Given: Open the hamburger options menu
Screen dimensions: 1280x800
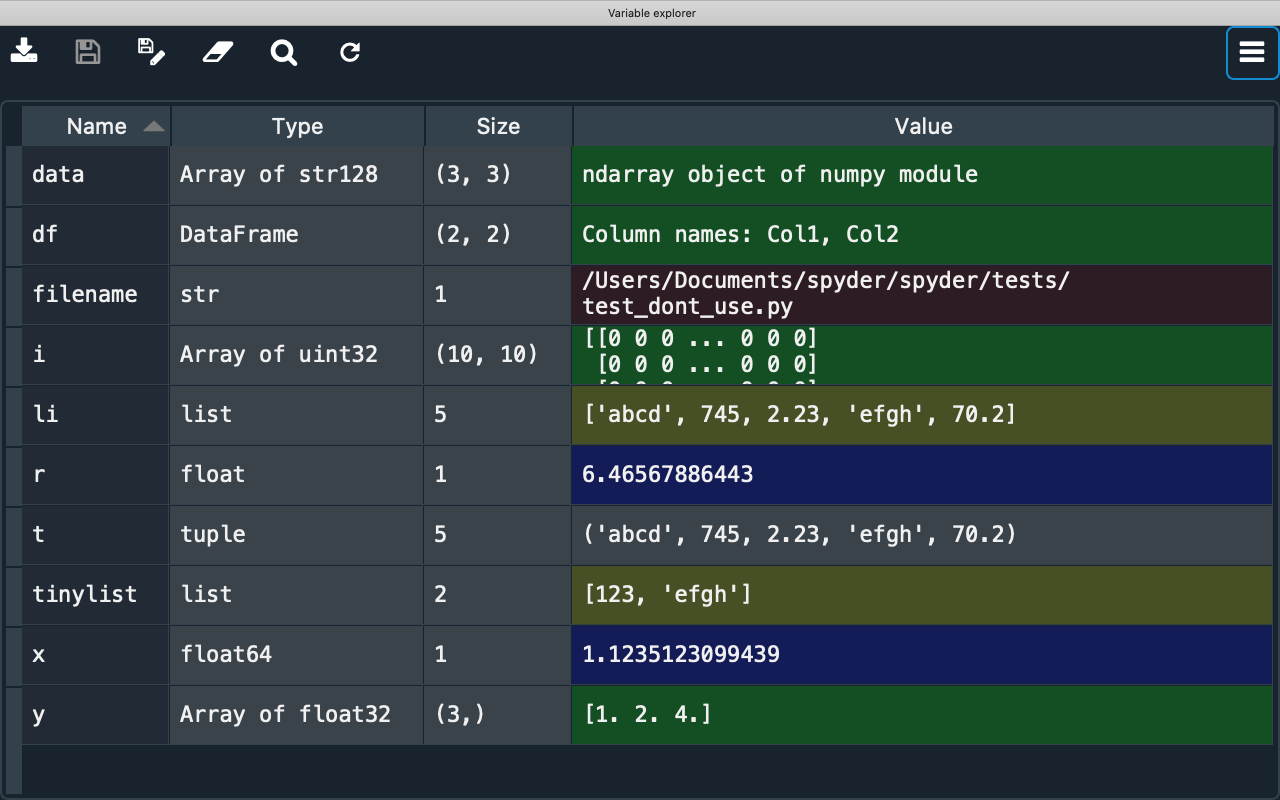Looking at the screenshot, I should pyautogui.click(x=1252, y=52).
